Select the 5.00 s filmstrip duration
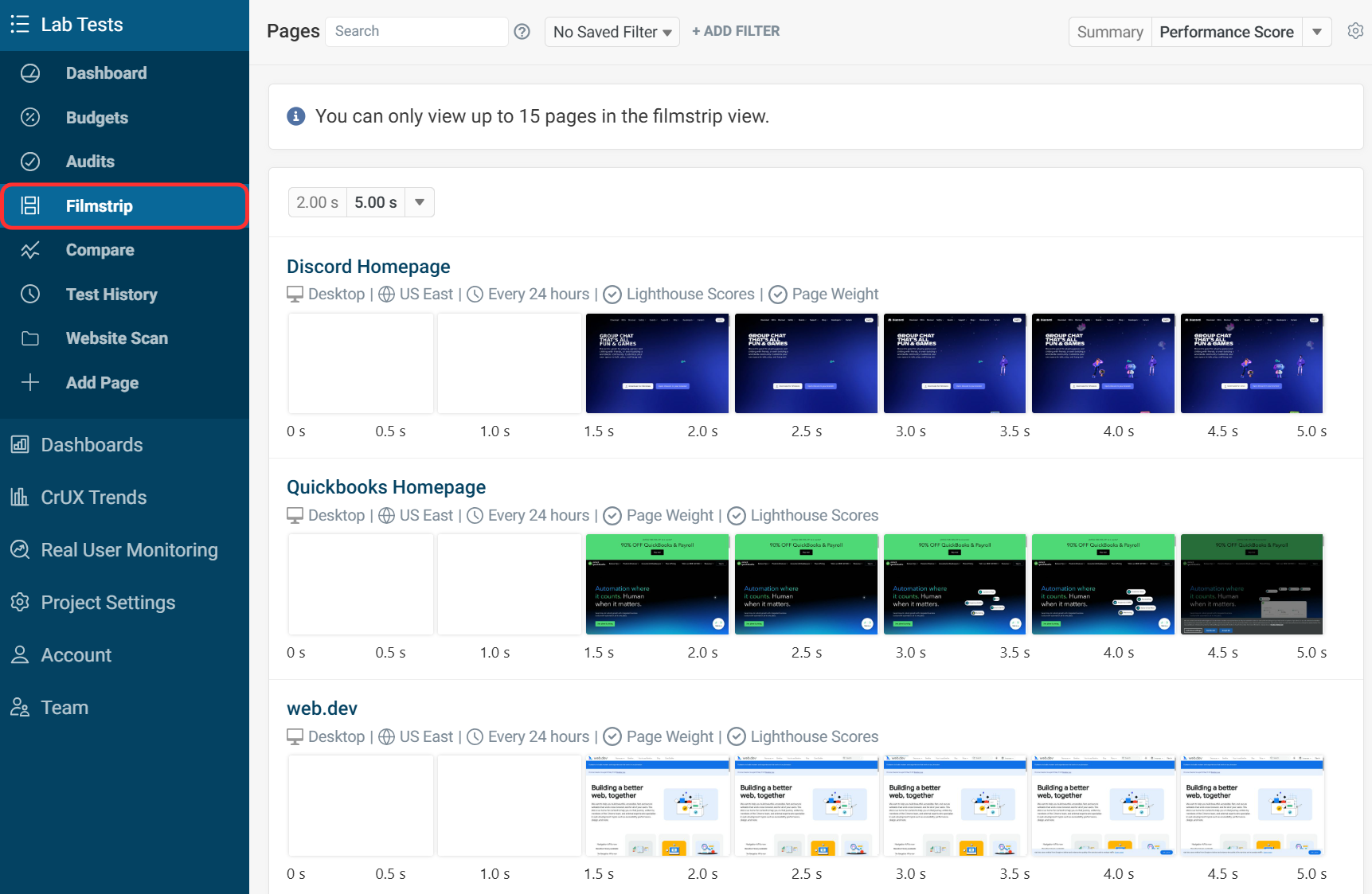This screenshot has width=1372, height=894. [375, 202]
